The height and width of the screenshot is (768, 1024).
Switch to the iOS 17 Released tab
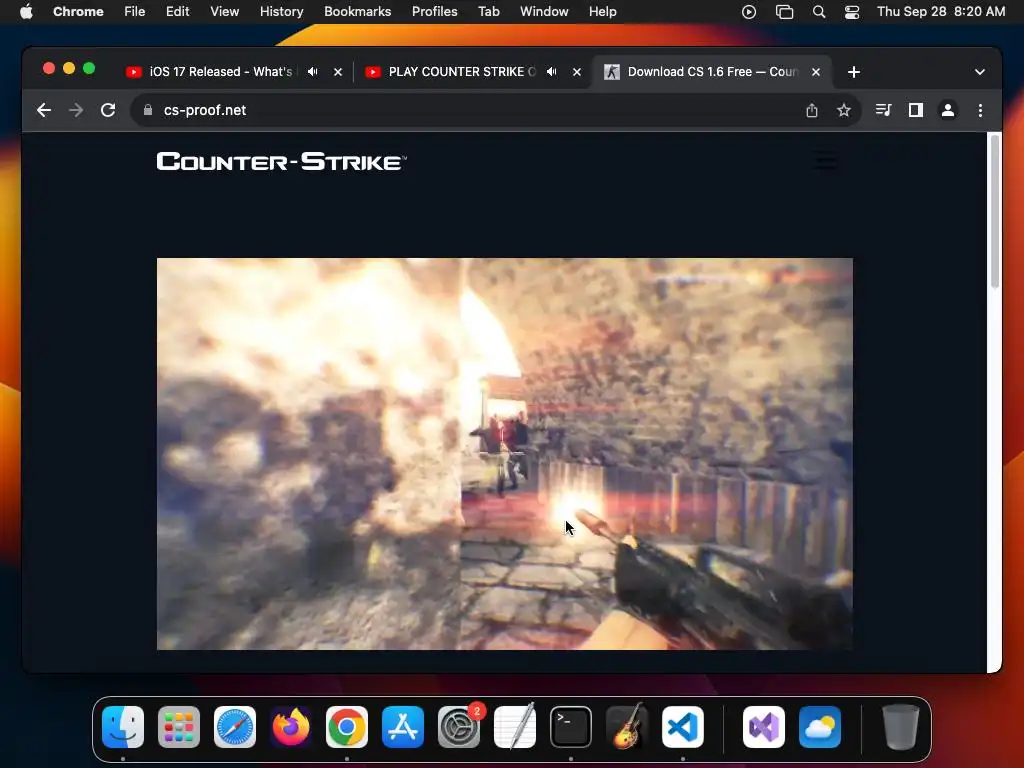coord(221,72)
